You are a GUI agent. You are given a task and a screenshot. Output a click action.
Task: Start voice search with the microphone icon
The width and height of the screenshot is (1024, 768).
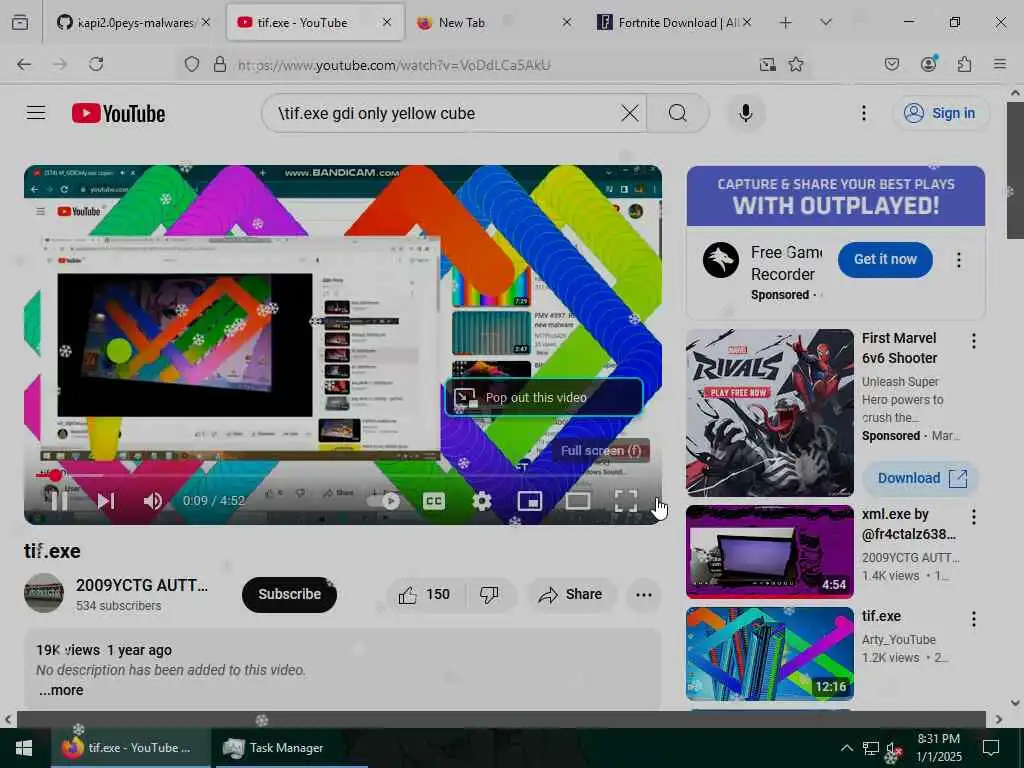(x=745, y=114)
